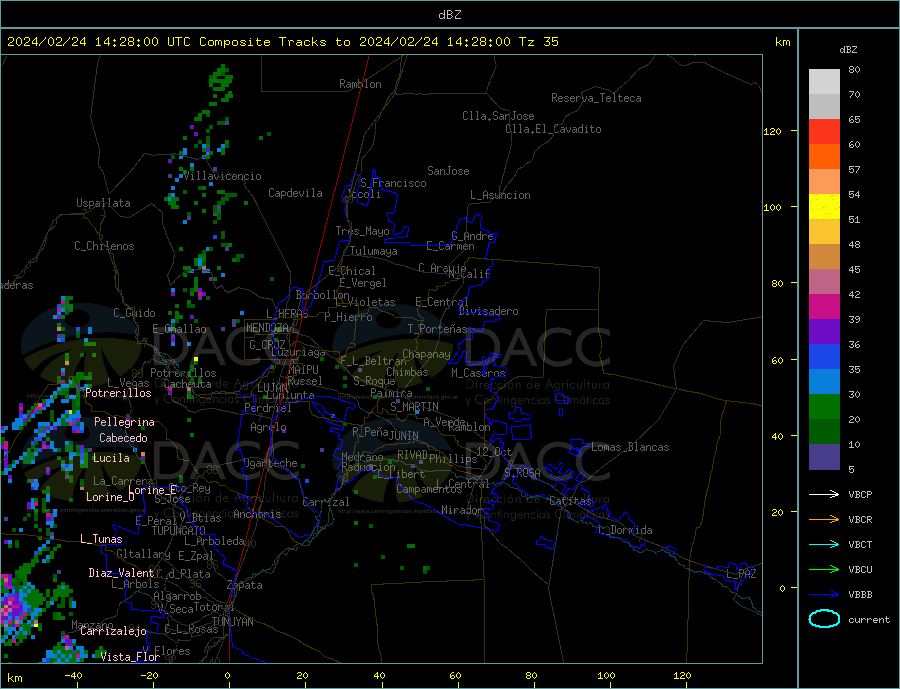Click the Cabecedo label

click(123, 438)
